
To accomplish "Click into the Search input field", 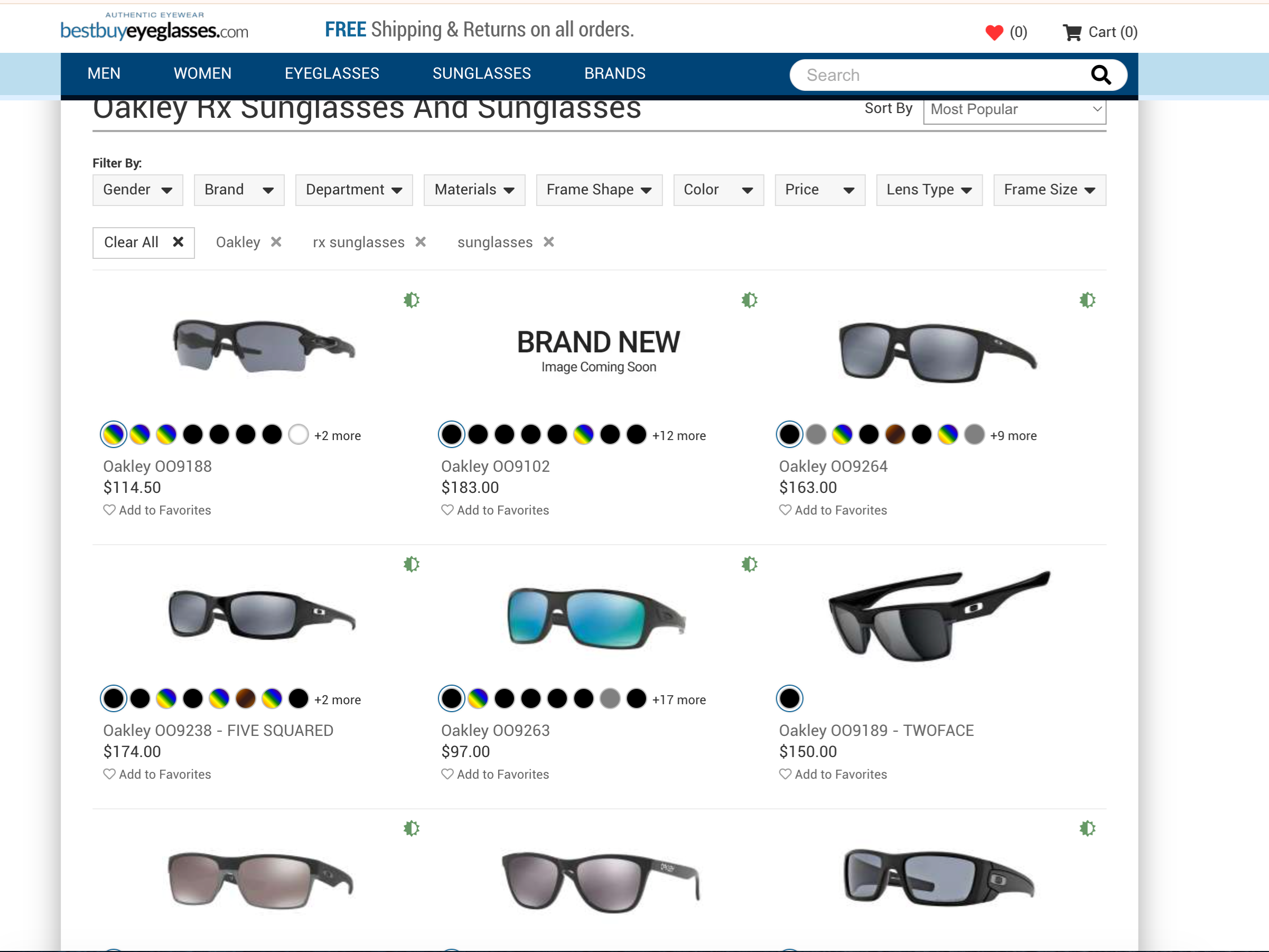I will click(941, 75).
